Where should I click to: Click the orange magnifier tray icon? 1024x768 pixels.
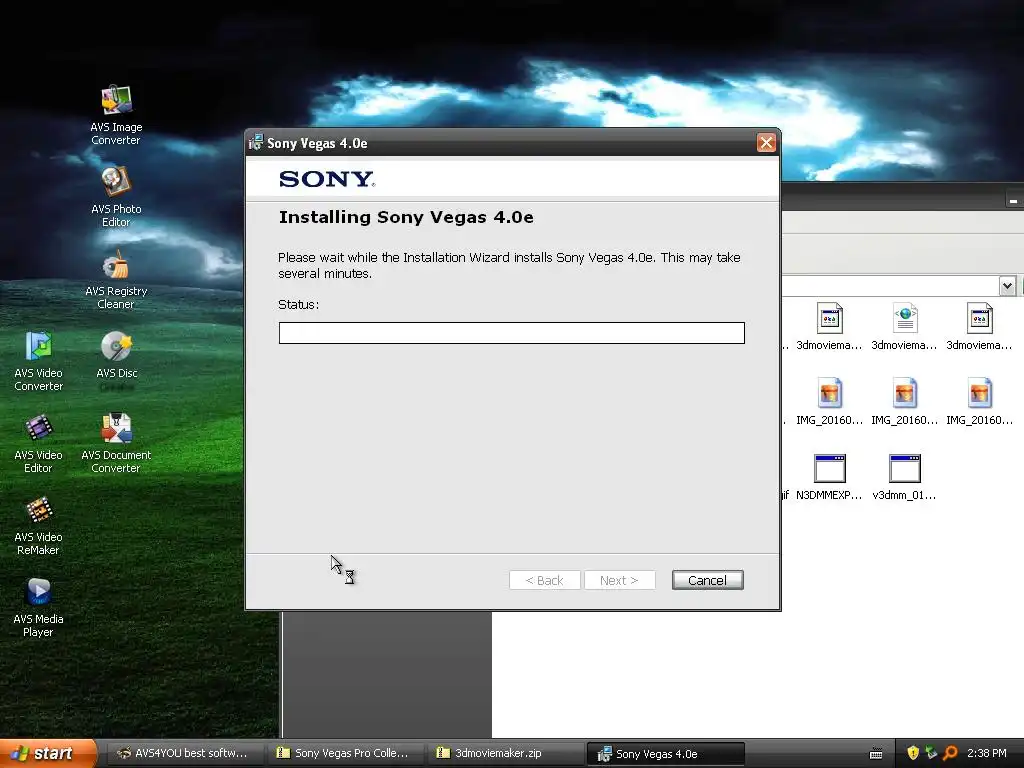point(950,753)
